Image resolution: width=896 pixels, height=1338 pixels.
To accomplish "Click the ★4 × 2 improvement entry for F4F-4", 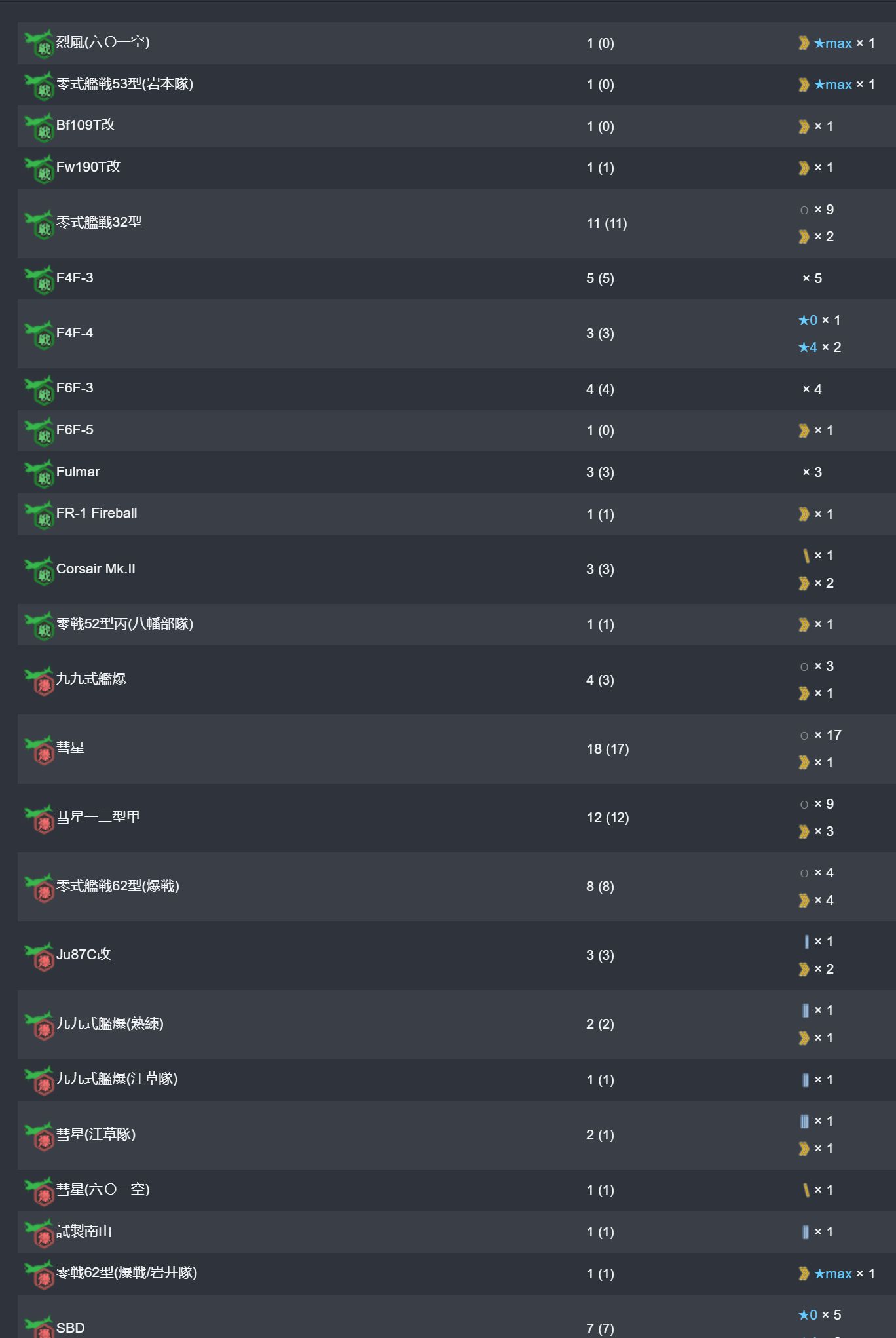I will [x=819, y=347].
